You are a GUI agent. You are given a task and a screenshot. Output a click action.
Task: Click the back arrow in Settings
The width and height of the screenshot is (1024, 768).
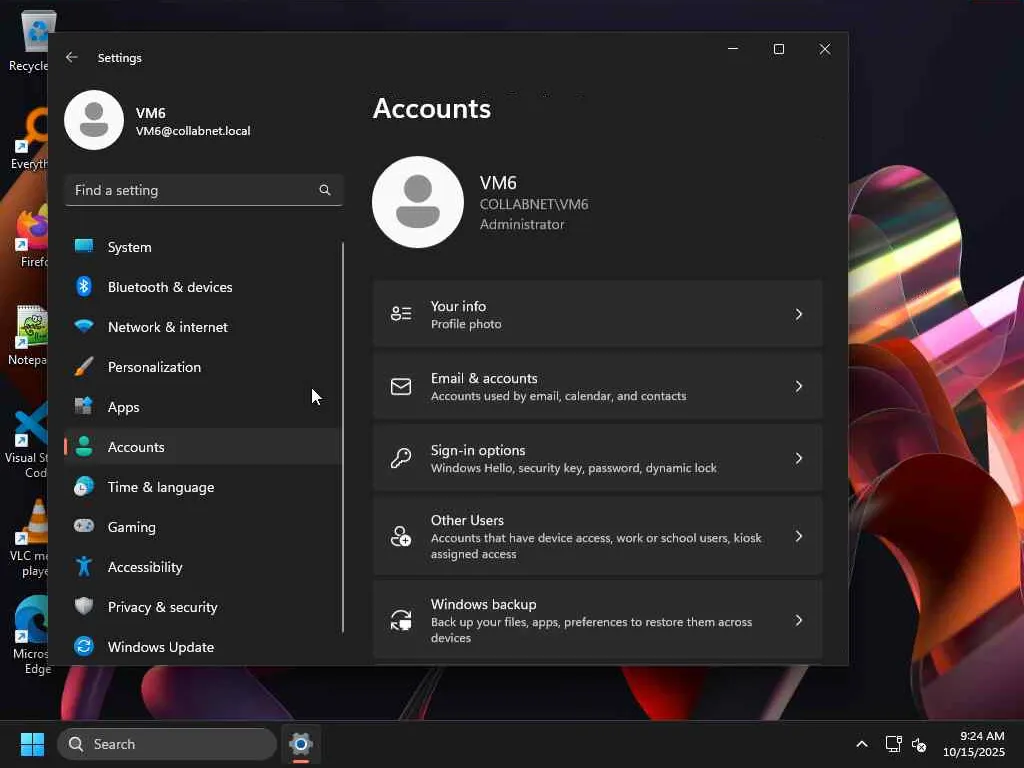72,57
